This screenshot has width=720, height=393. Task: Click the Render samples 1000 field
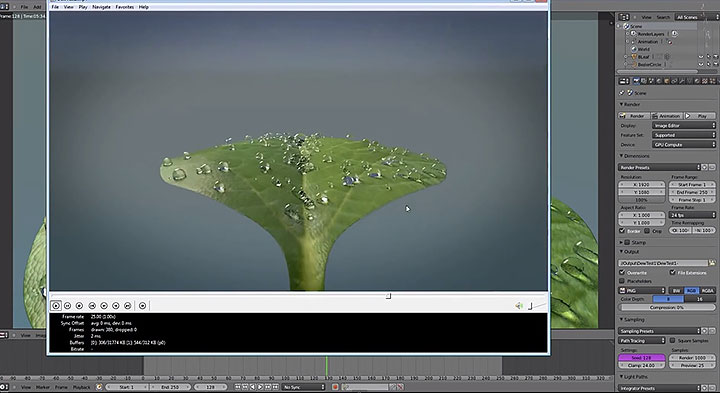pos(692,357)
